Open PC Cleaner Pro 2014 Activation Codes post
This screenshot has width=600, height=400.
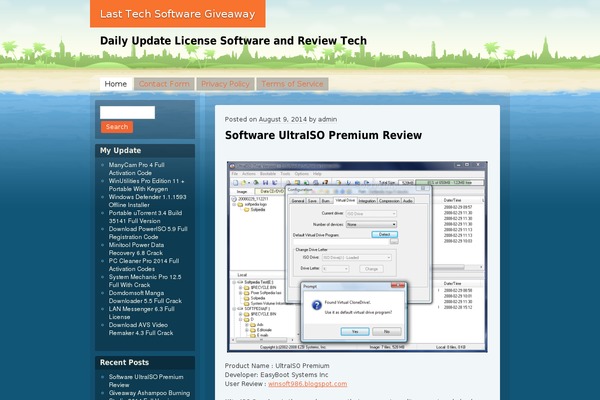pyautogui.click(x=144, y=265)
